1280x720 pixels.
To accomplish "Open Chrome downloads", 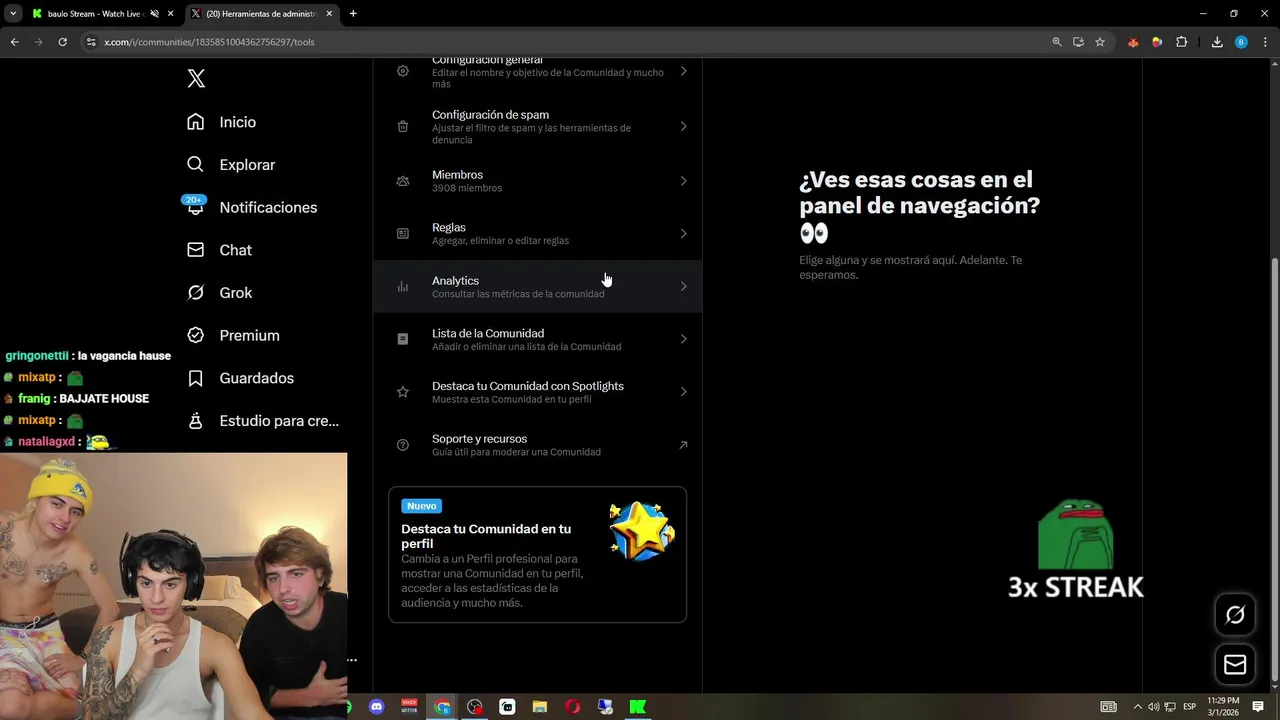I will click(x=1217, y=42).
